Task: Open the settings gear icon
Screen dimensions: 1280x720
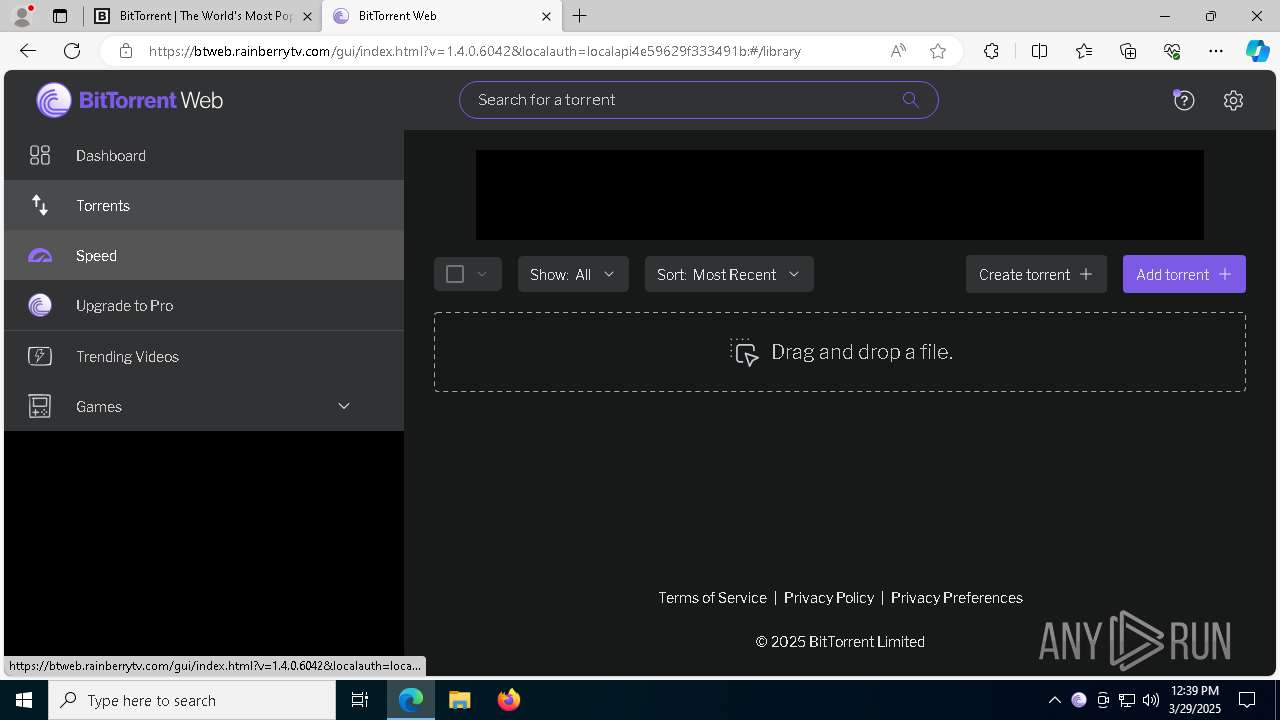Action: point(1233,100)
